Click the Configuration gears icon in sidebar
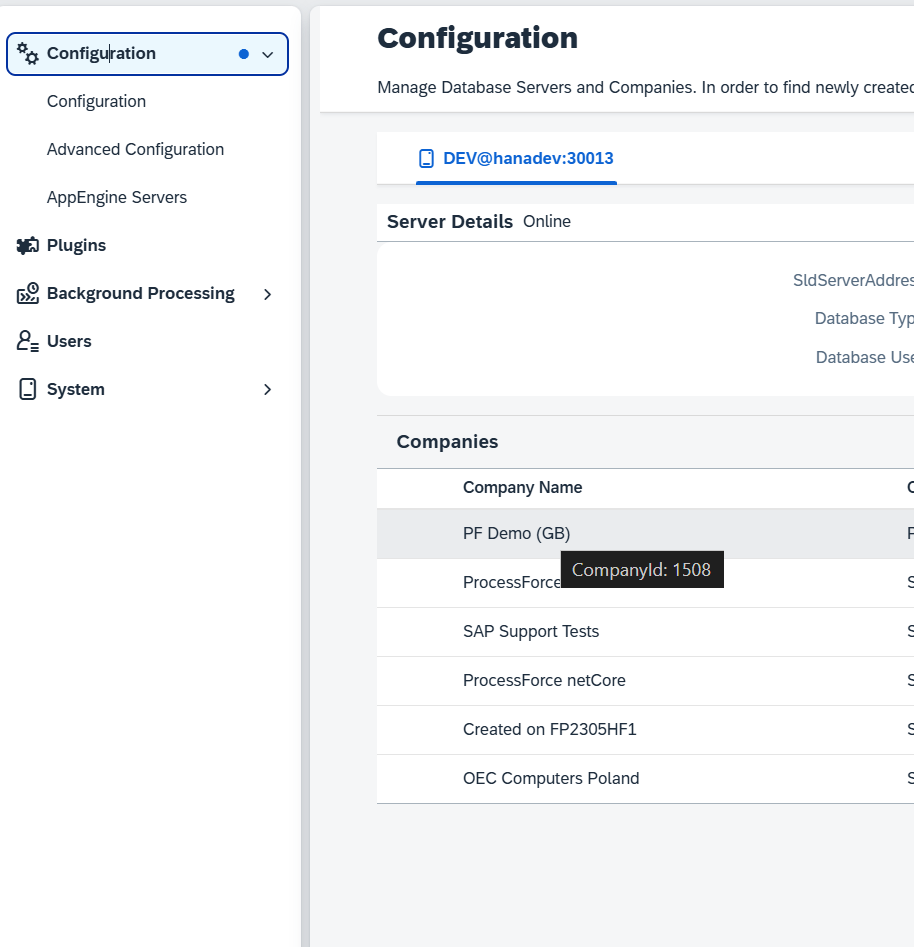 pos(28,54)
